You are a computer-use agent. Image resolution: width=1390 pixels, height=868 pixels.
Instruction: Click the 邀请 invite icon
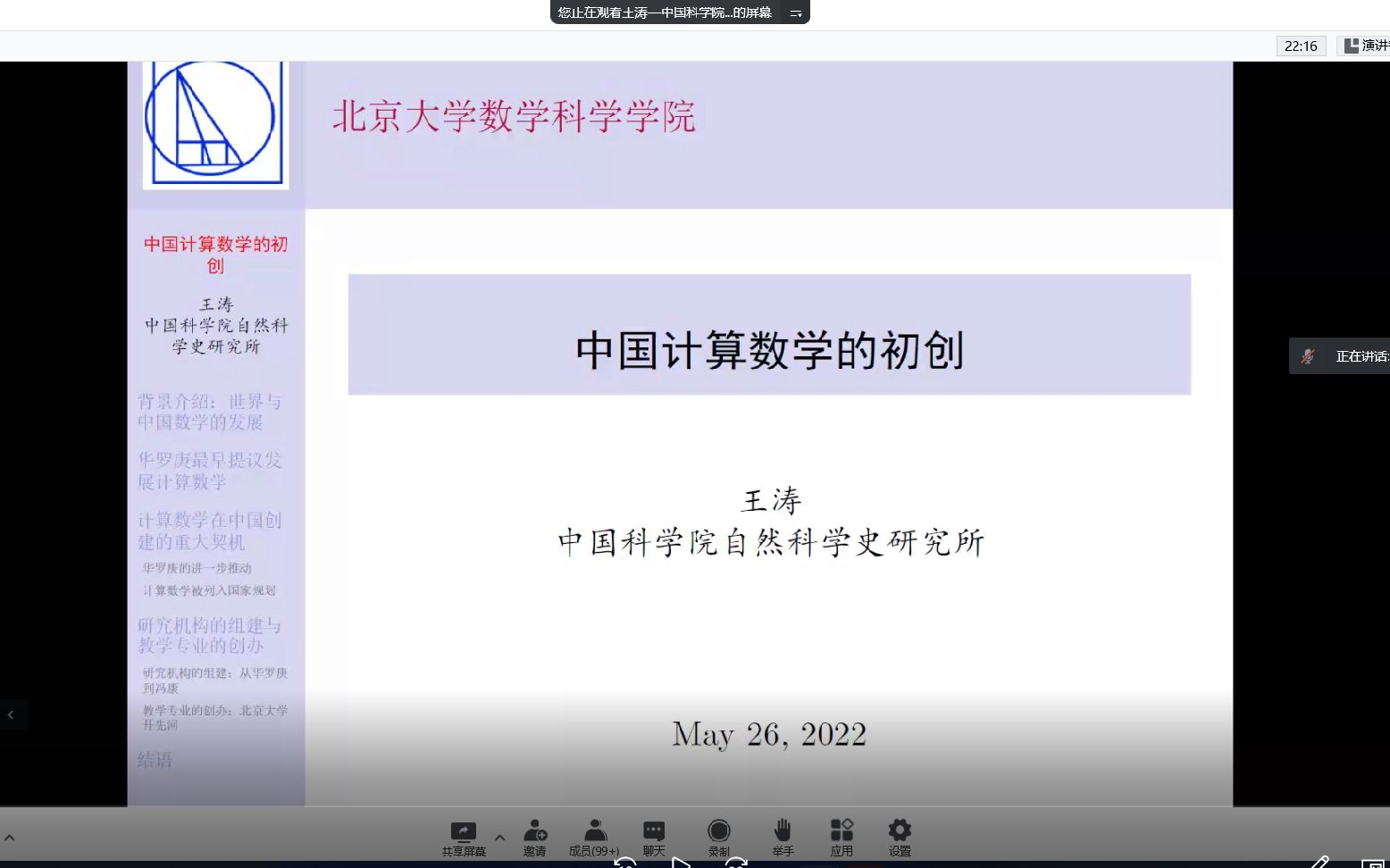[535, 839]
